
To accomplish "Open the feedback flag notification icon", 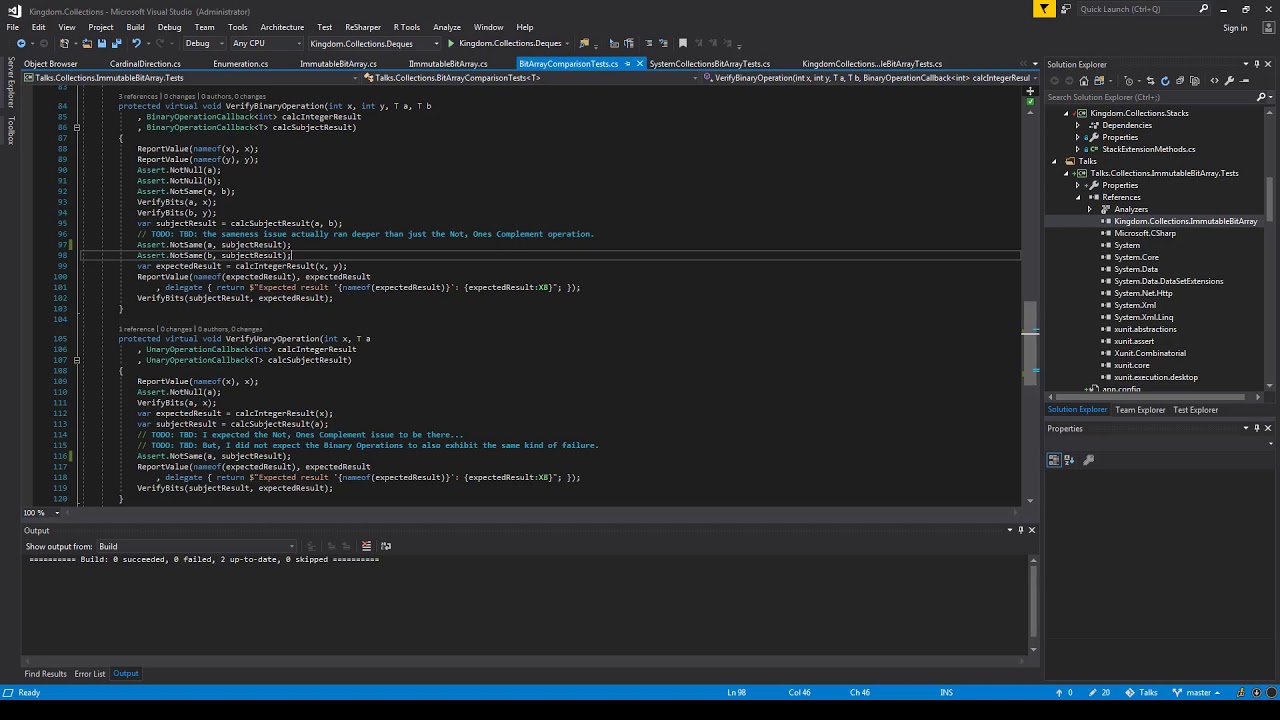I will [x=1044, y=9].
